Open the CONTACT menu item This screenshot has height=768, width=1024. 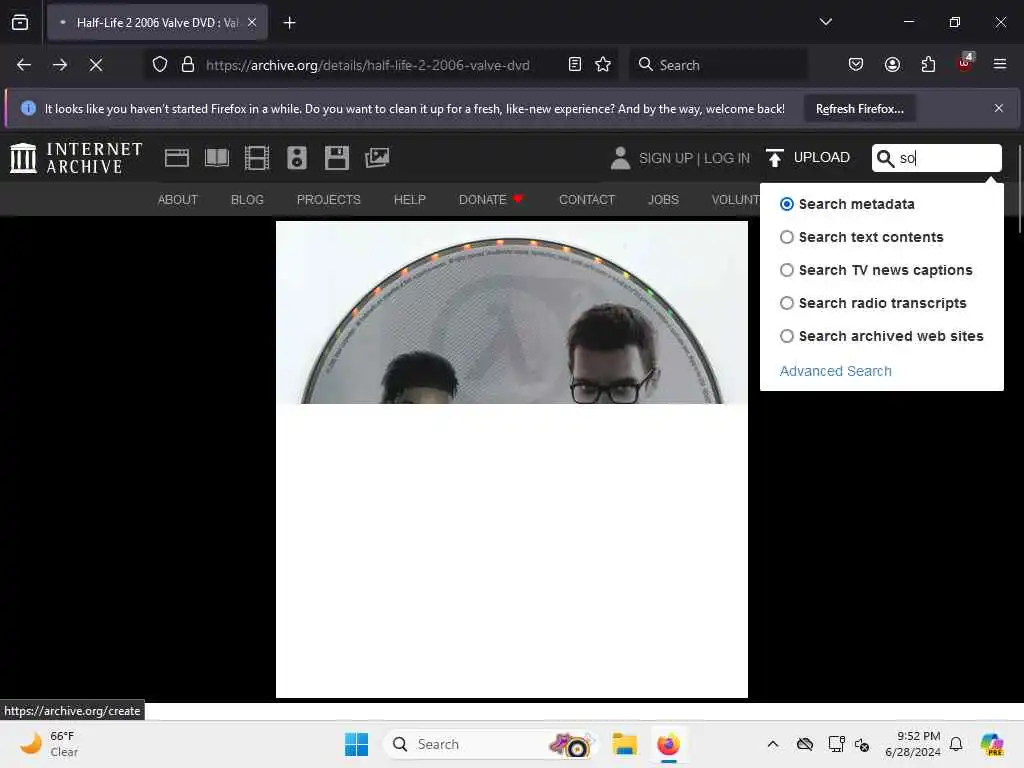[586, 200]
